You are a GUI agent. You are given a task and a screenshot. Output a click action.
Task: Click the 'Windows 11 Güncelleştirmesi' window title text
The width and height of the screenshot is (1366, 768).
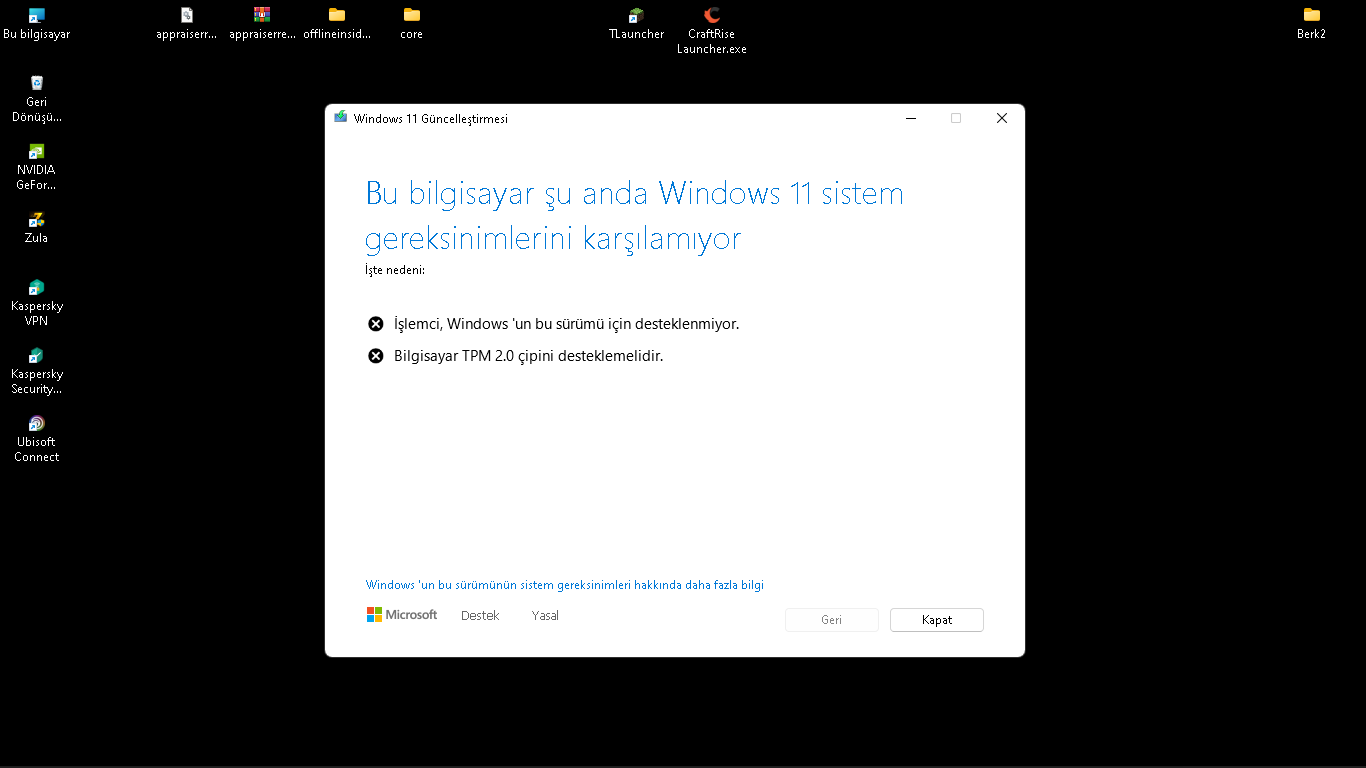pos(431,119)
